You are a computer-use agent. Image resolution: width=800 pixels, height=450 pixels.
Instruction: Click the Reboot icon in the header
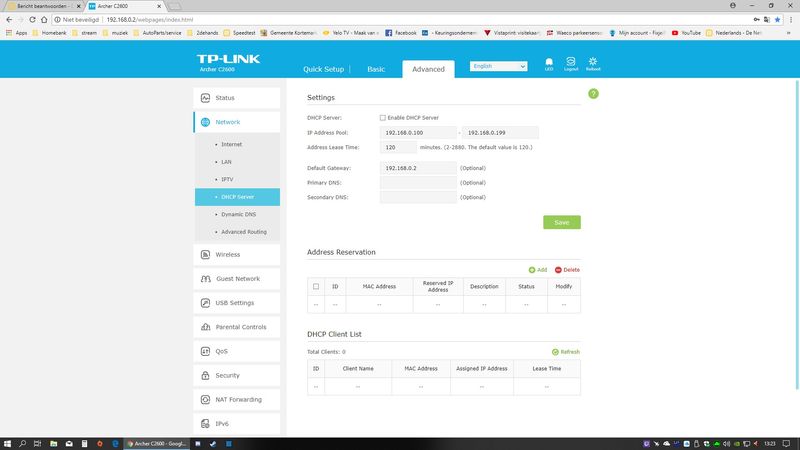(x=593, y=62)
